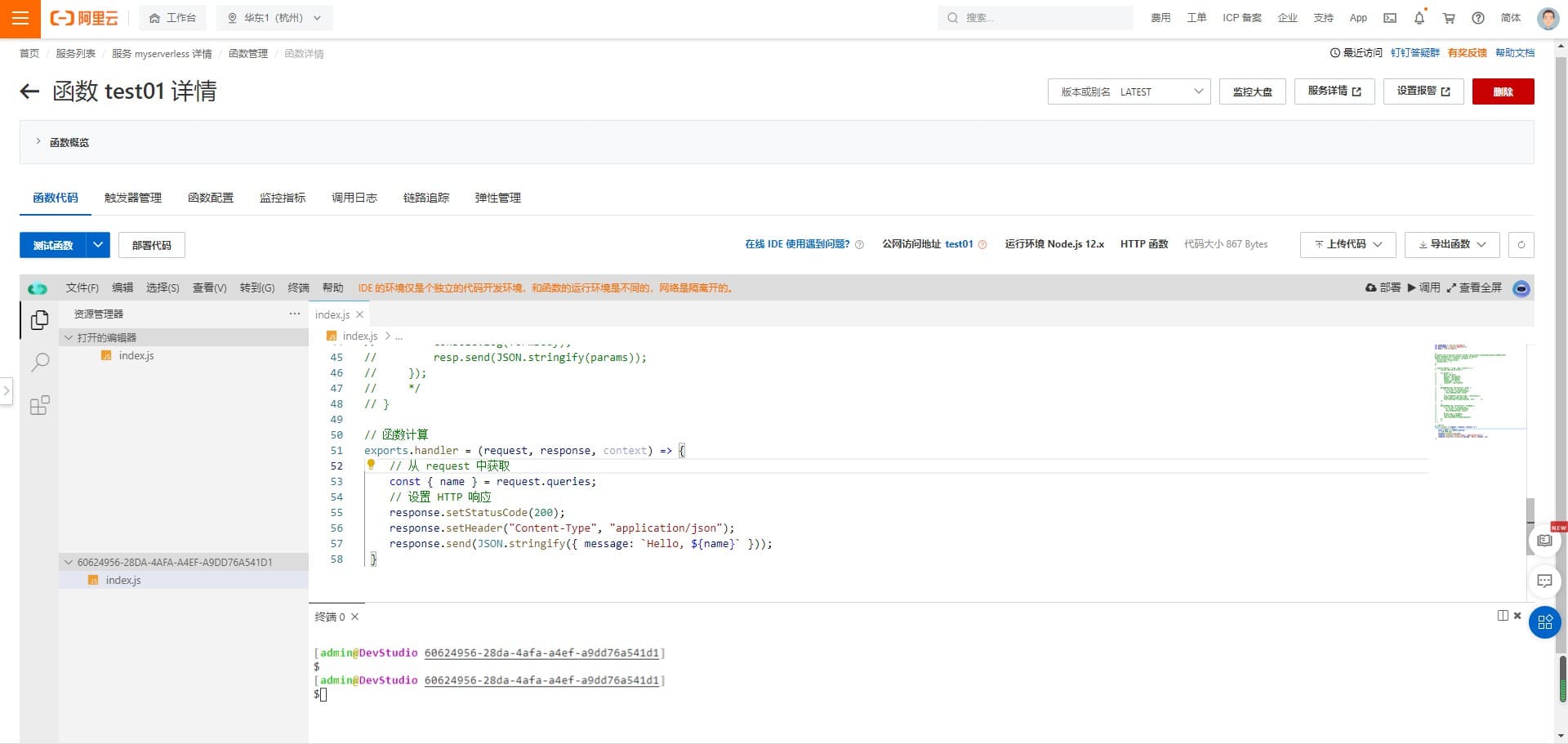Open the Search icon in IDE sidebar
Screen dimensions: 1568x744
(x=39, y=363)
